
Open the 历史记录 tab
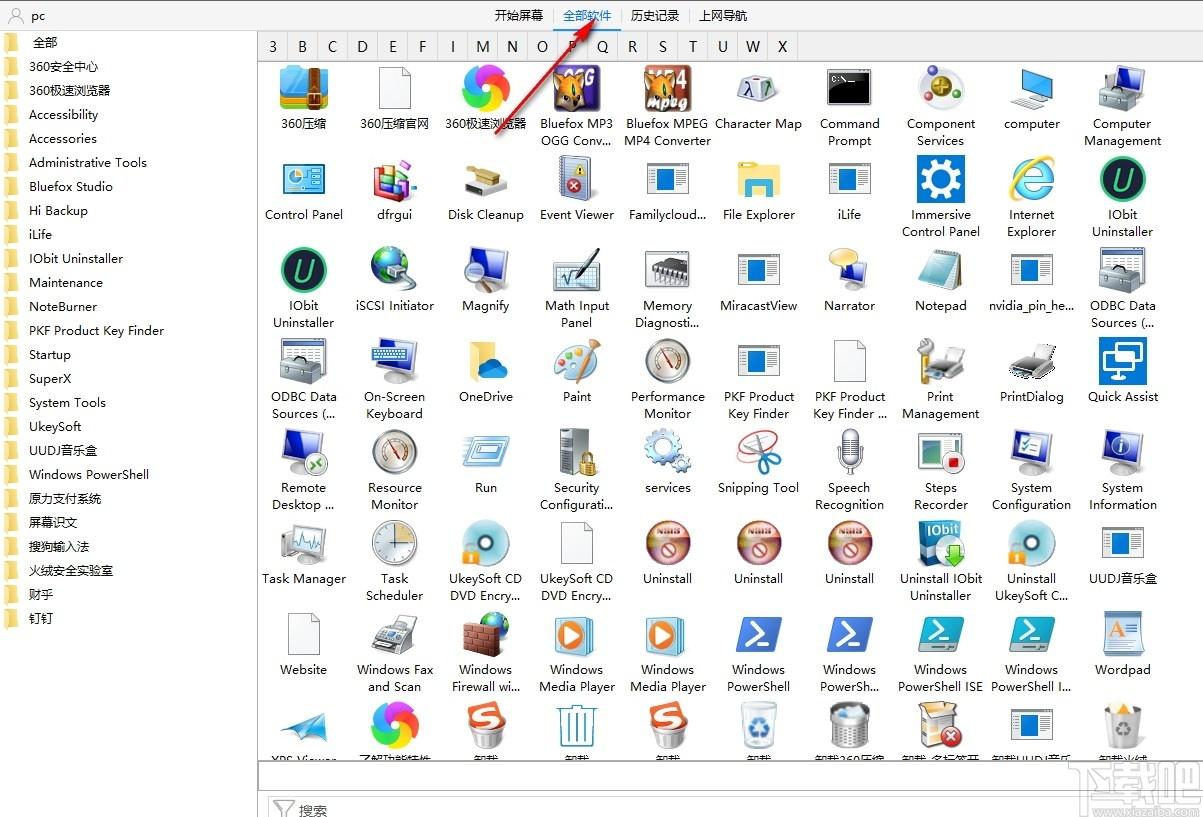[655, 15]
